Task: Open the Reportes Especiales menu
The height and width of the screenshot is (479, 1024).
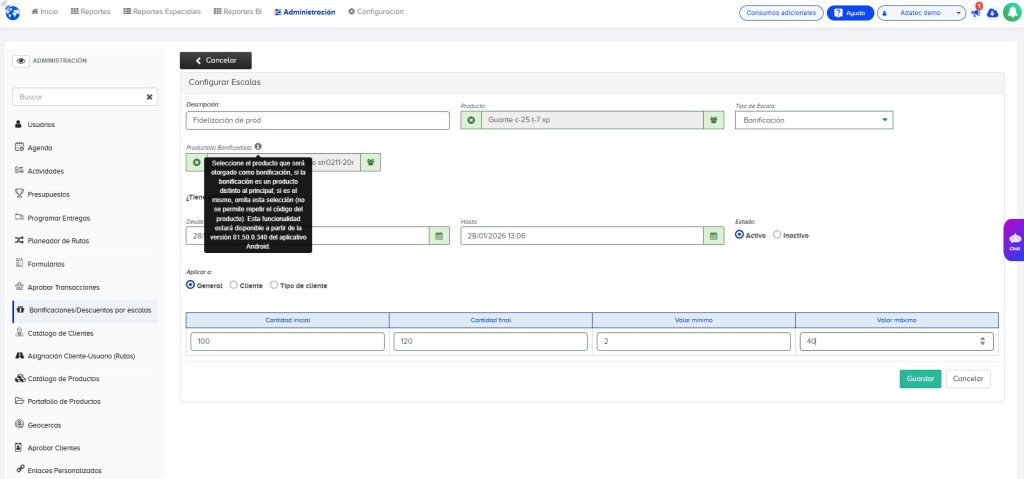Action: (161, 12)
